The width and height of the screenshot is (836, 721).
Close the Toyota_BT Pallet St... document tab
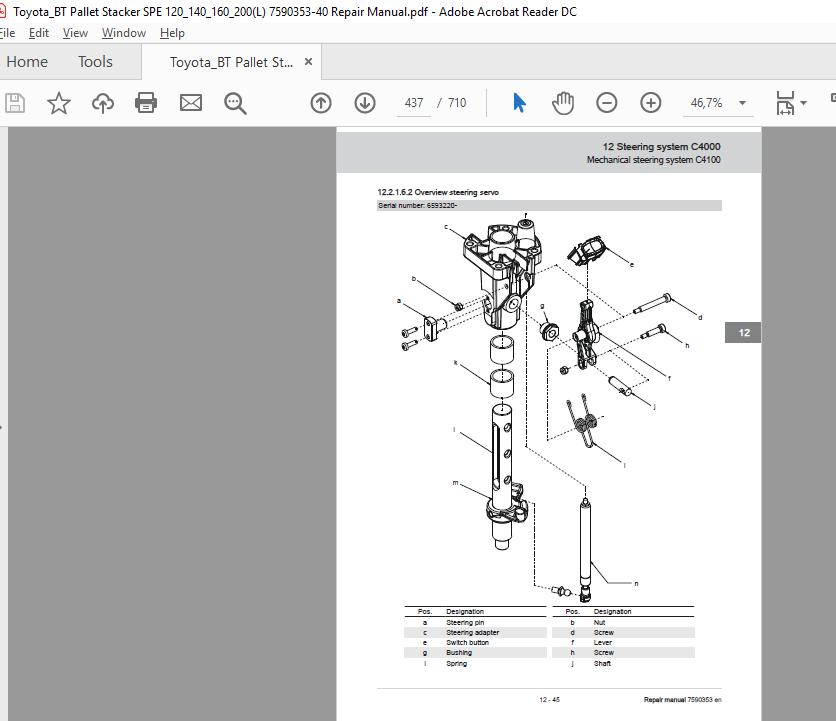(308, 61)
